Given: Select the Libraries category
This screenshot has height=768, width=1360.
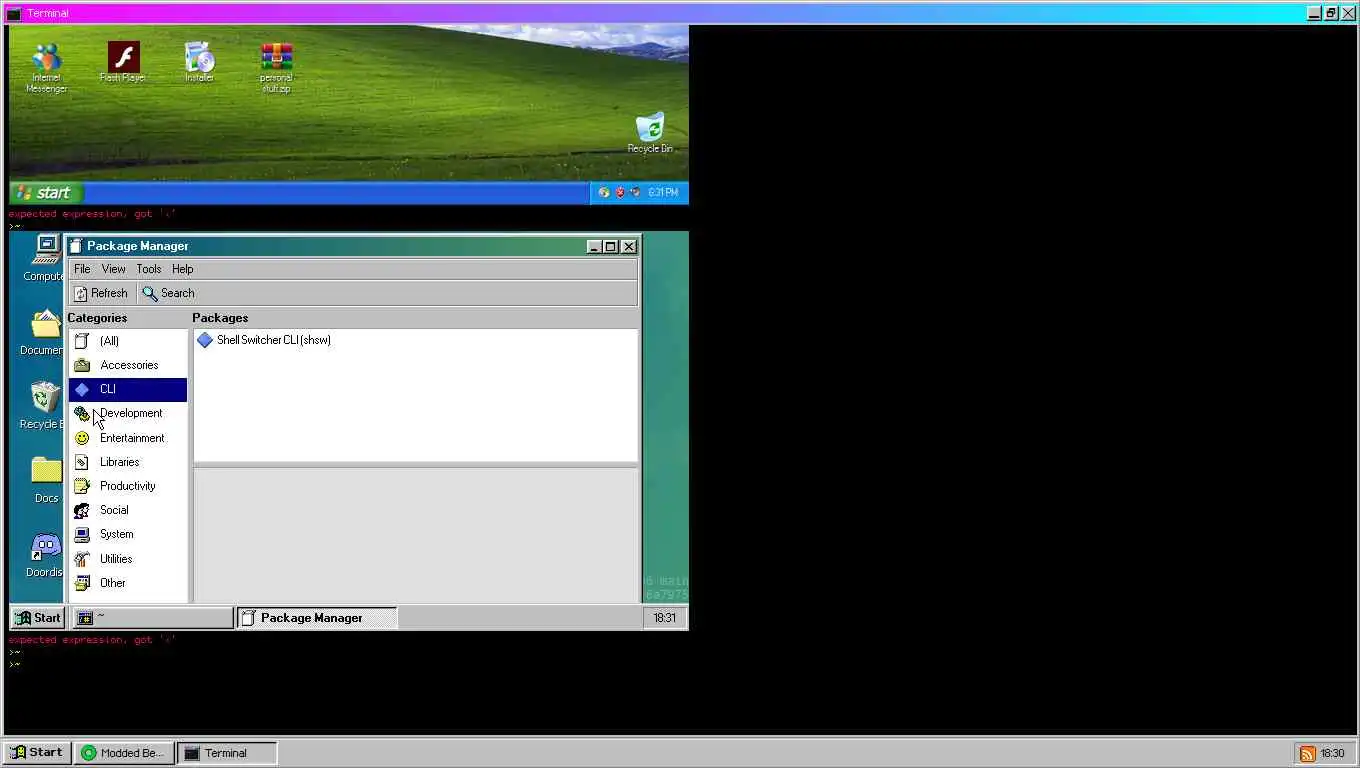Looking at the screenshot, I should (128, 462).
